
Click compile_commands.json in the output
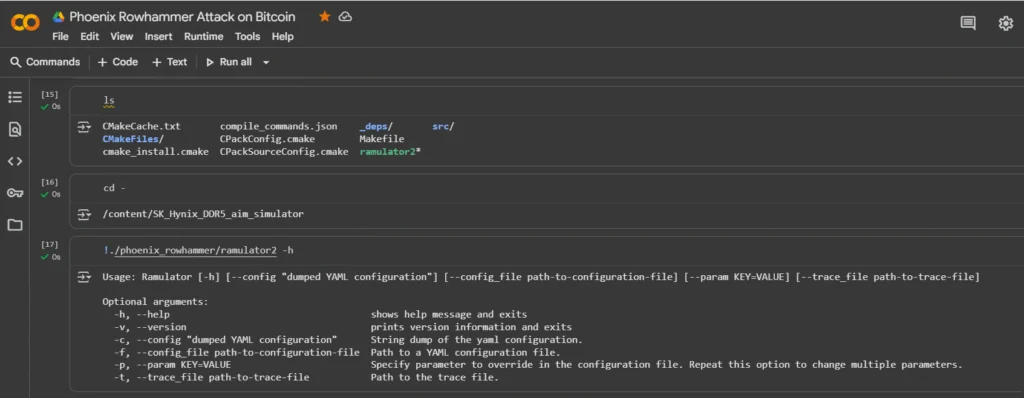279,126
